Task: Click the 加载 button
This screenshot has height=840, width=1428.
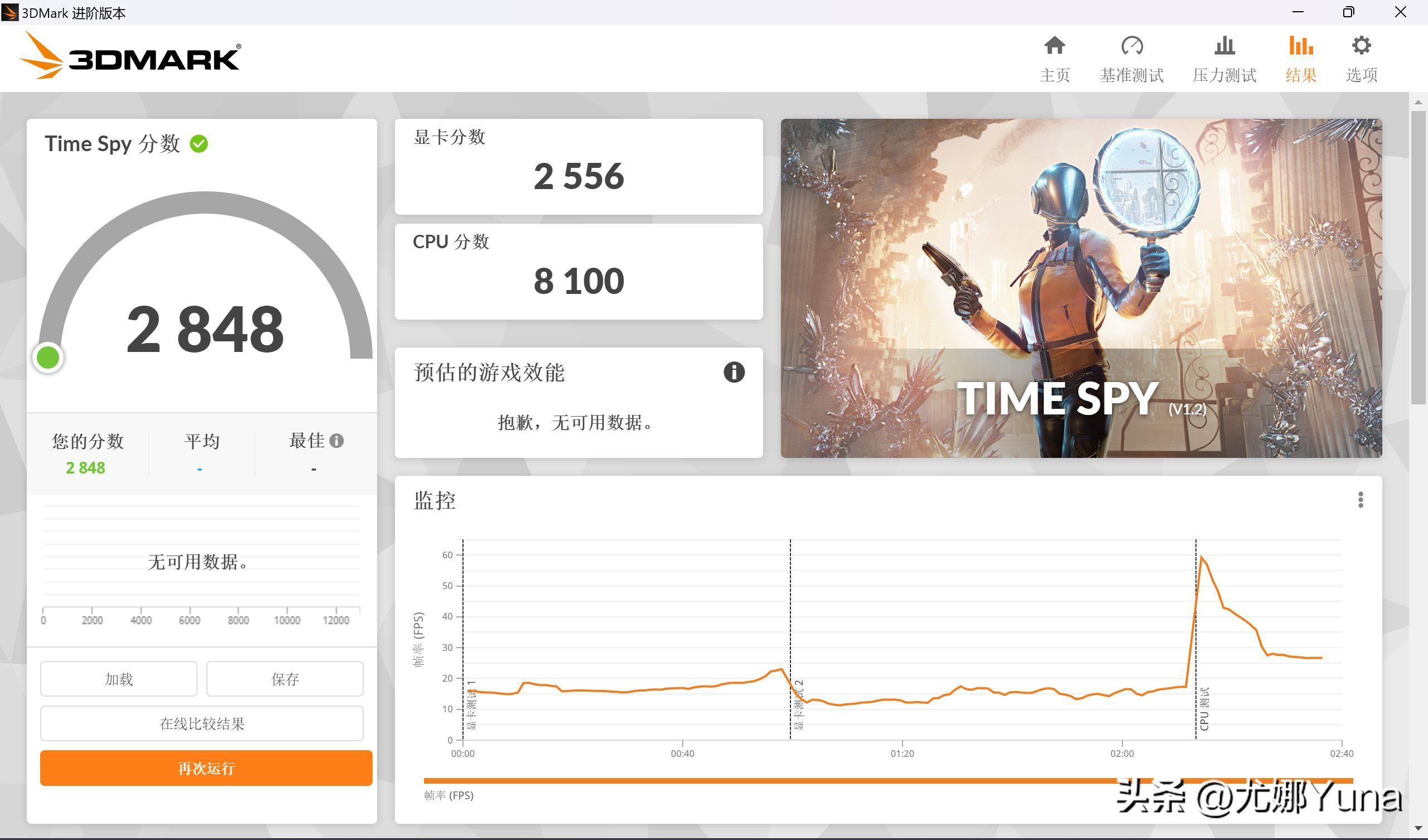Action: coord(118,678)
